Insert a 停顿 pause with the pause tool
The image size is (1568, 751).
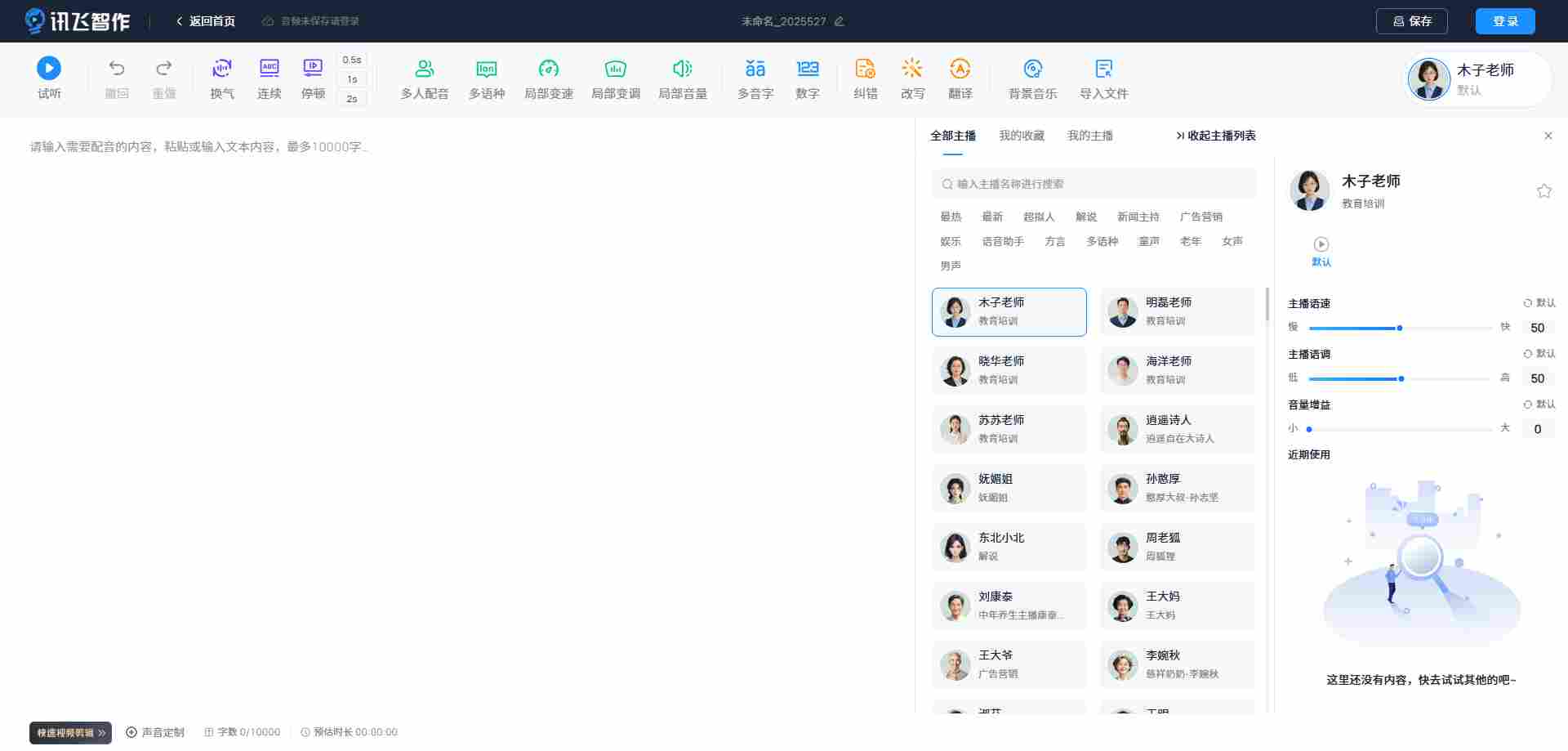point(313,78)
